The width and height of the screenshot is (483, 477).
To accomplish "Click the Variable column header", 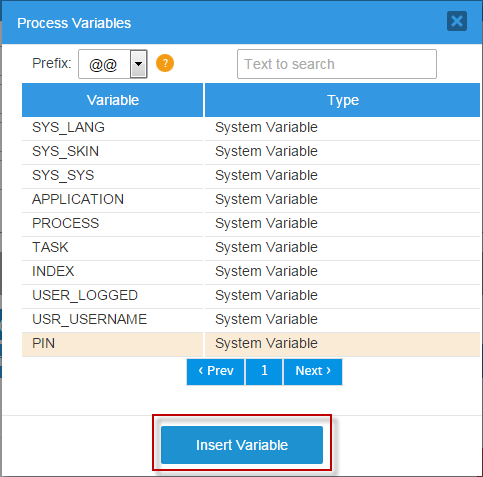I will pyautogui.click(x=112, y=100).
